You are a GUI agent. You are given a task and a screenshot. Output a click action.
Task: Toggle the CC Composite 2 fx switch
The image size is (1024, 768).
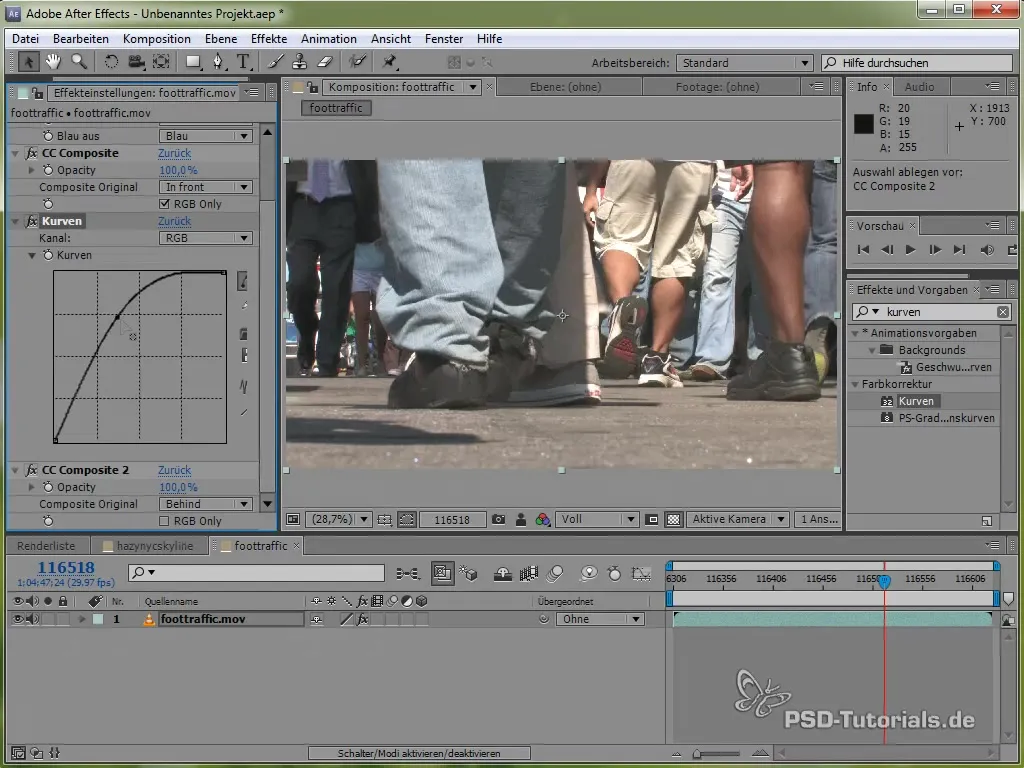tap(31, 470)
